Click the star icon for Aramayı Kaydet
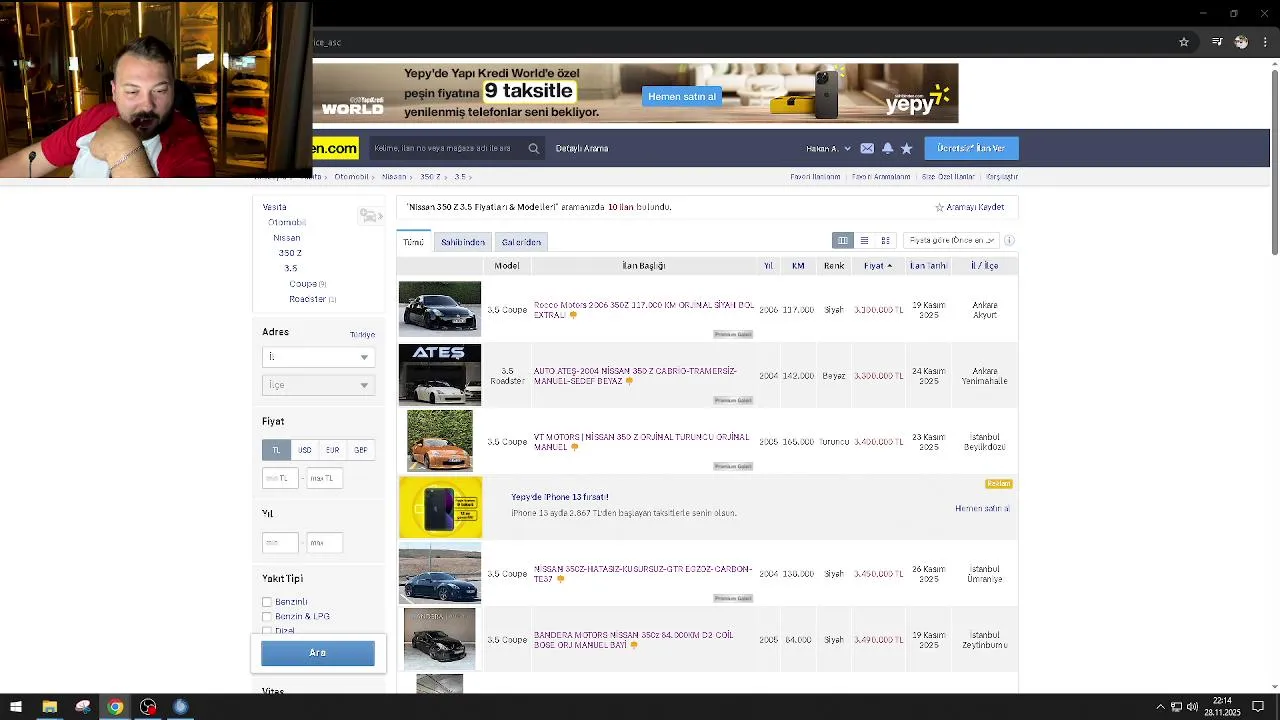 [939, 207]
